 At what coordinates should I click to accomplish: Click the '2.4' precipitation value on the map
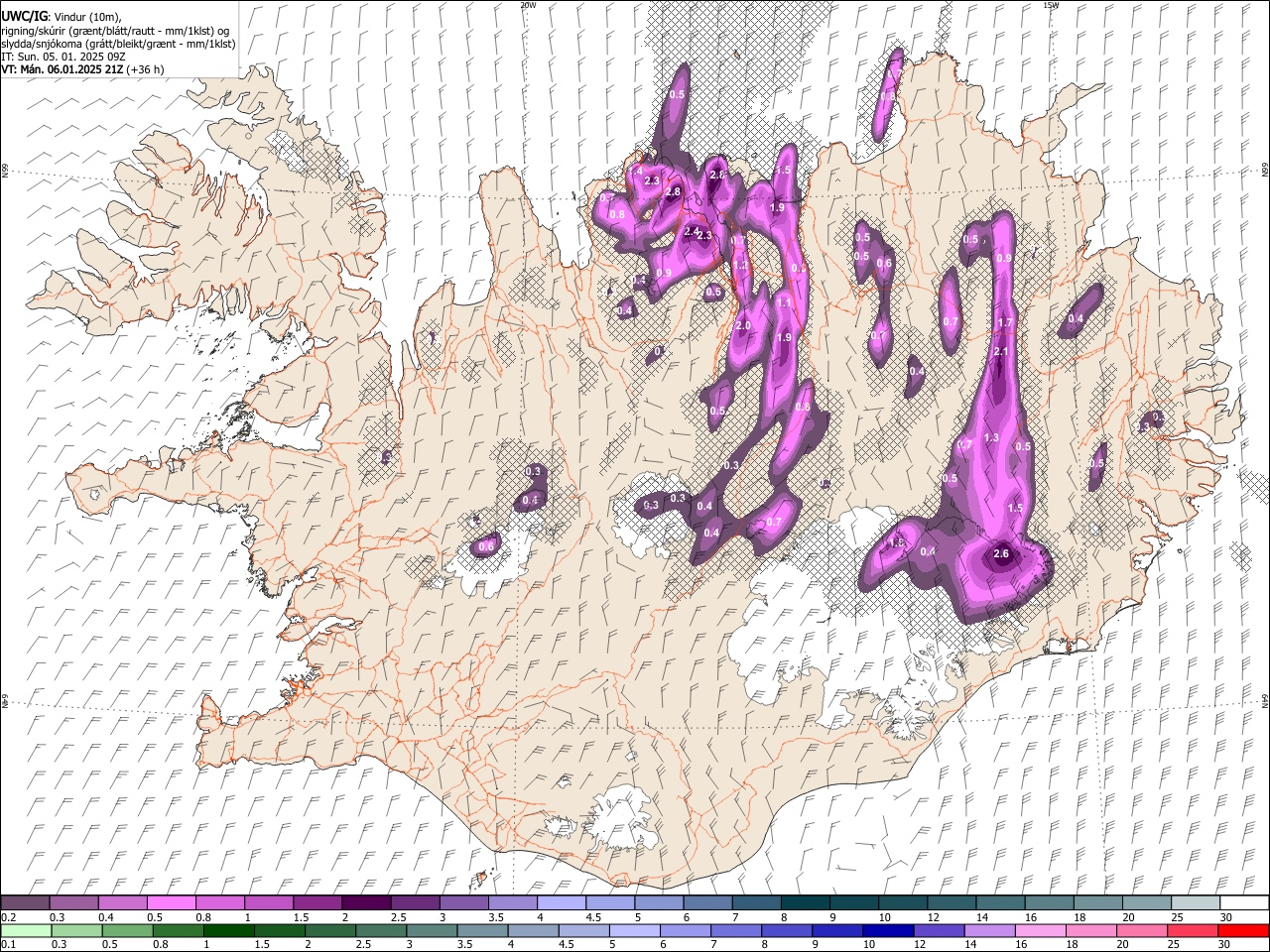(692, 231)
